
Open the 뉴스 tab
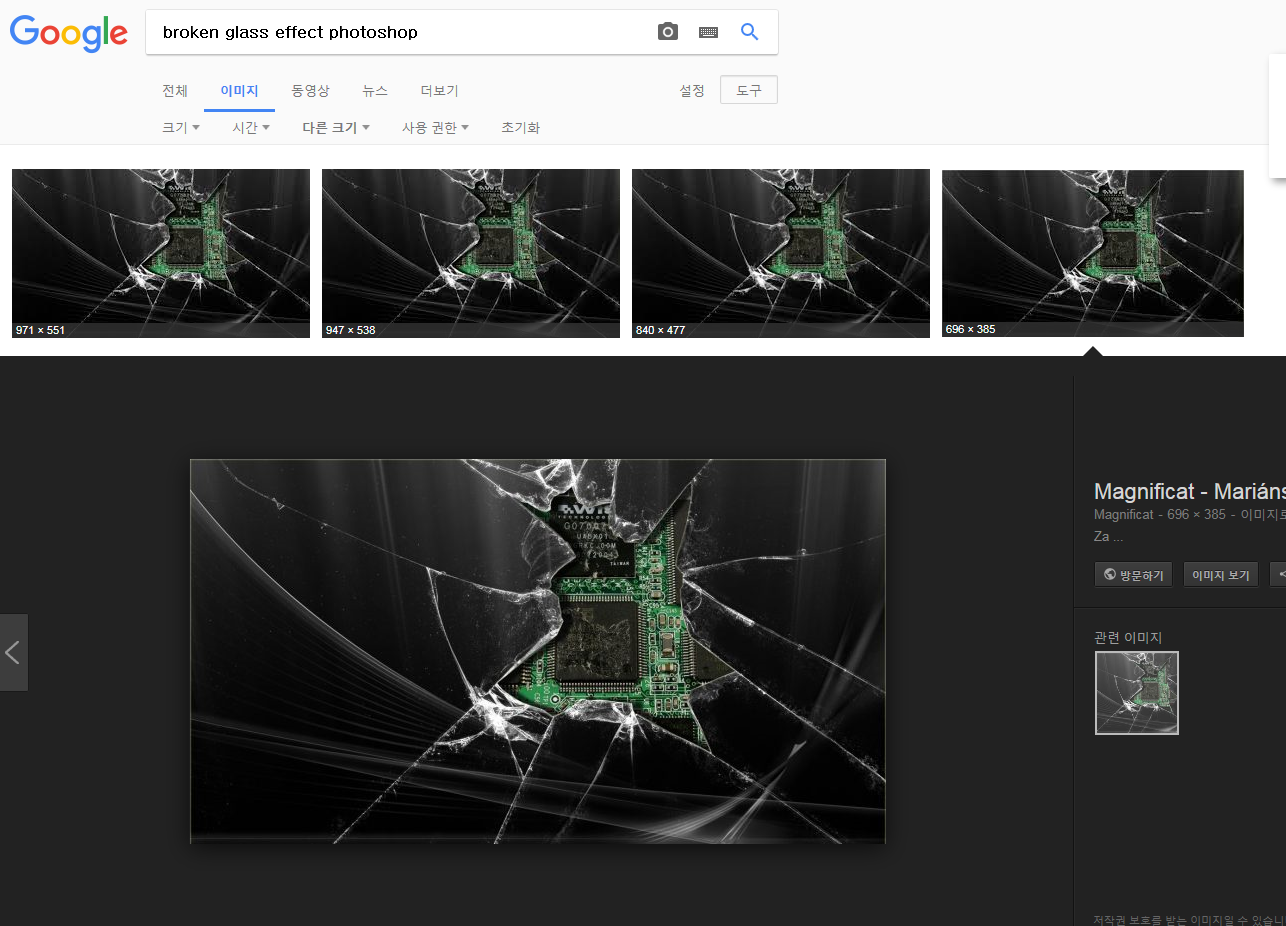coord(375,91)
